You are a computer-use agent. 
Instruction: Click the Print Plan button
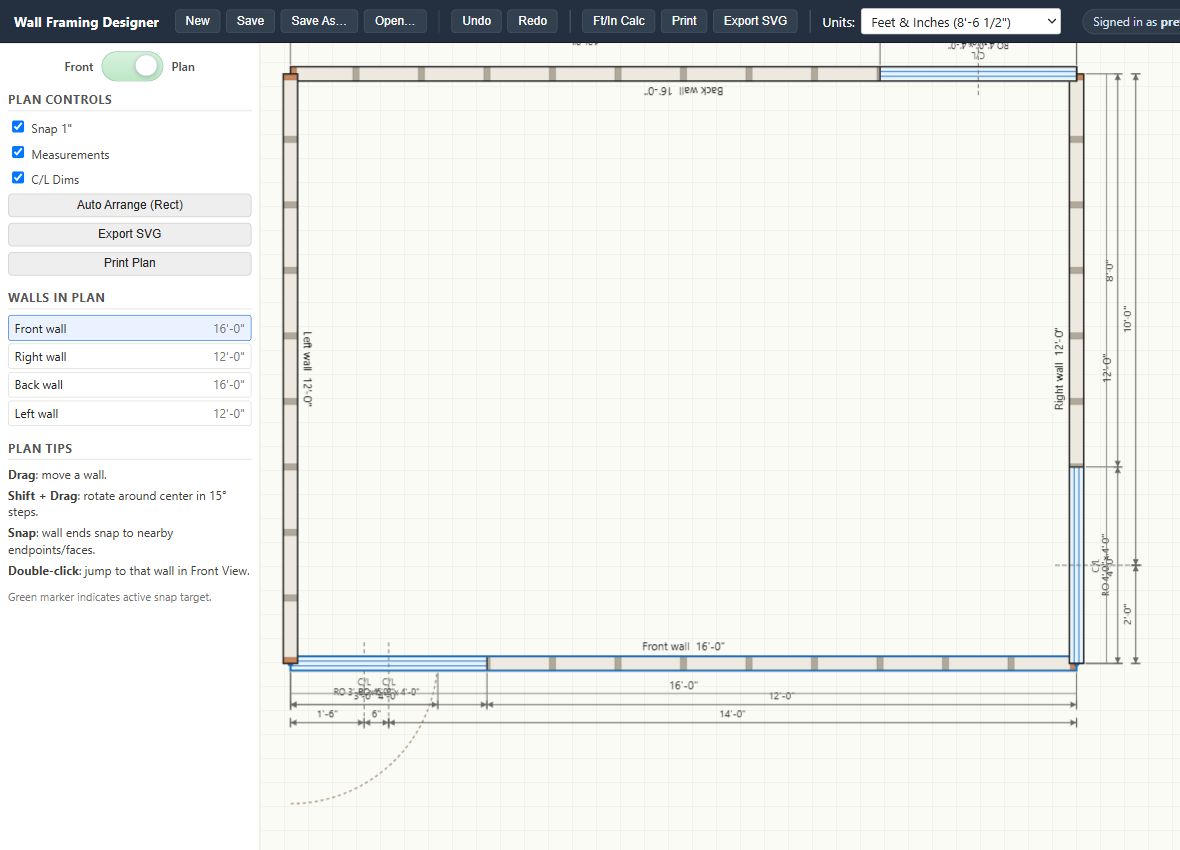point(129,263)
